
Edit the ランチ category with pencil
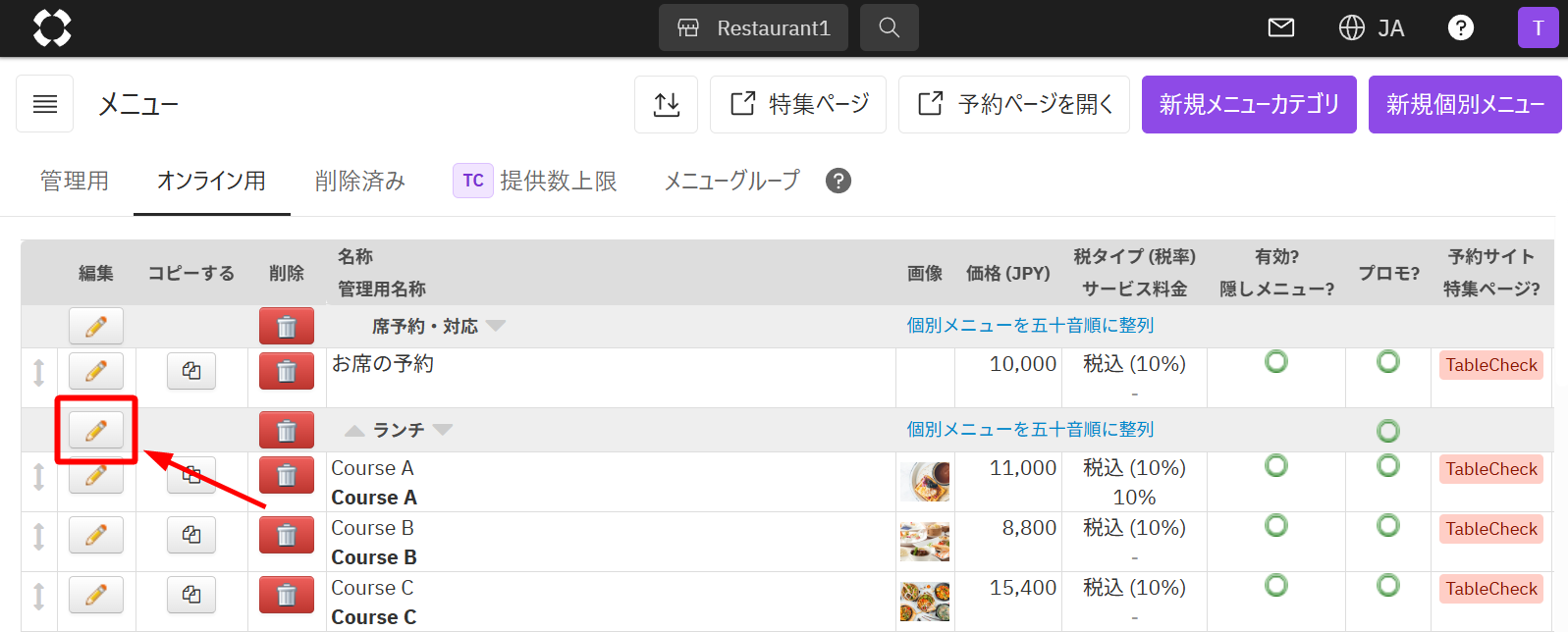(96, 430)
